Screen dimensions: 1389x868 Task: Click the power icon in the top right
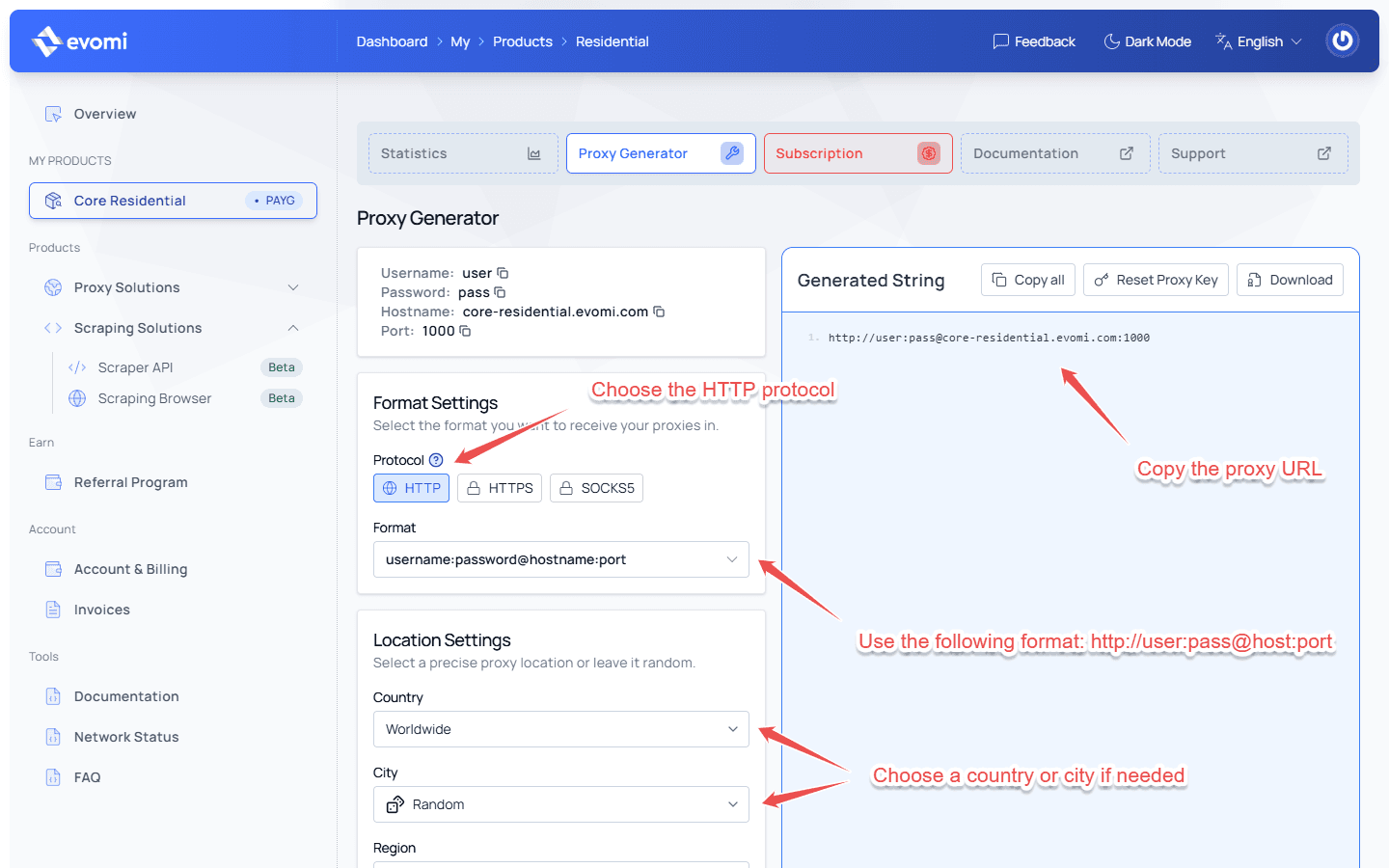pos(1342,41)
